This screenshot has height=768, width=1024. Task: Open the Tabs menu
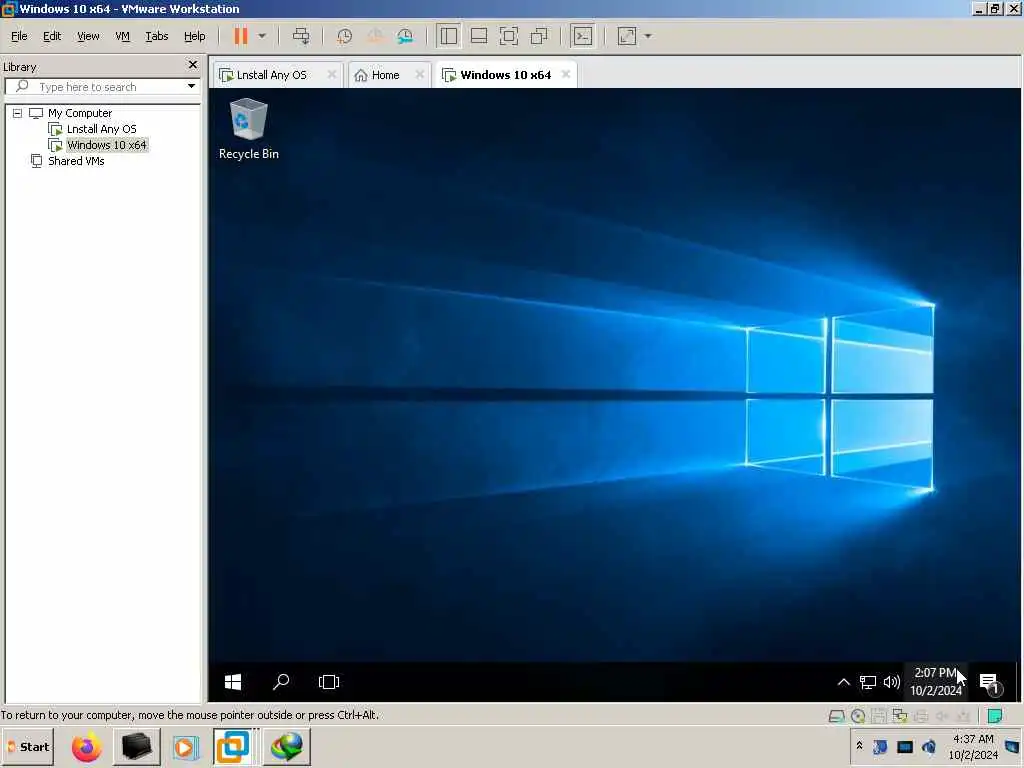point(157,36)
